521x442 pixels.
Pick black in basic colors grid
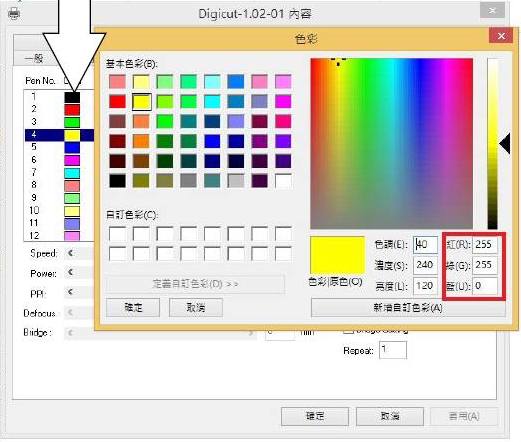(x=117, y=181)
